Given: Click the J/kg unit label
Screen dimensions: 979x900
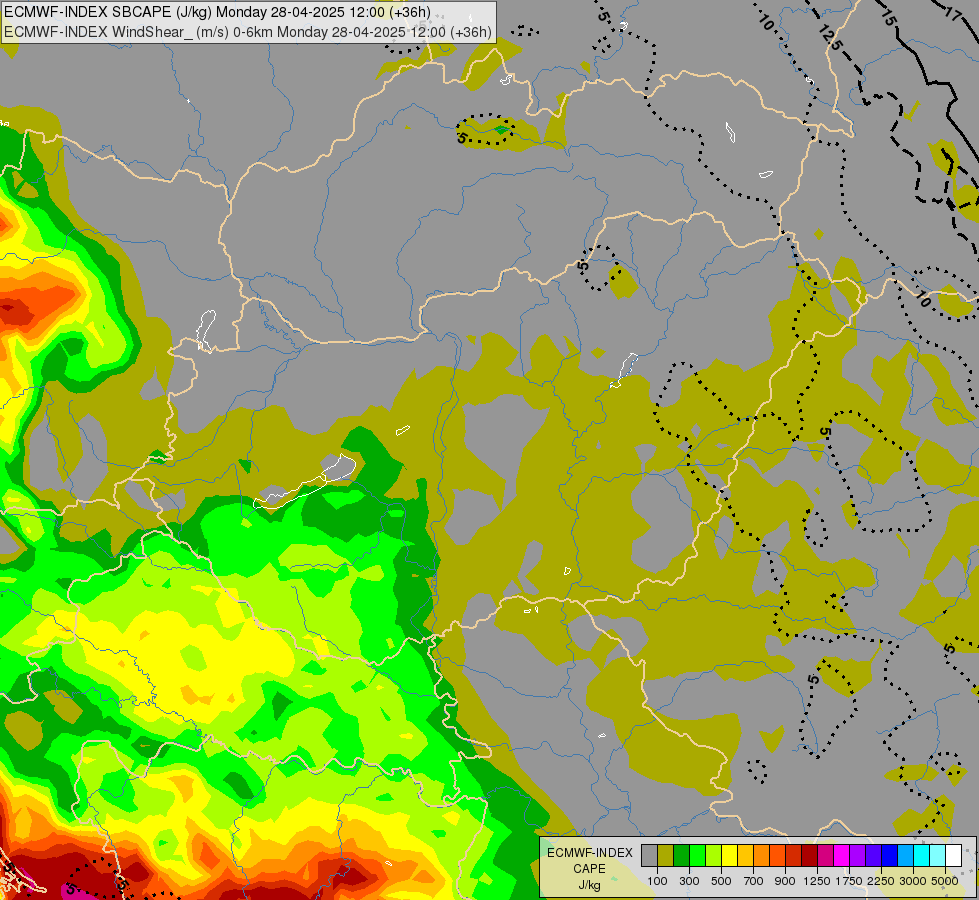Looking at the screenshot, I should point(589,885).
